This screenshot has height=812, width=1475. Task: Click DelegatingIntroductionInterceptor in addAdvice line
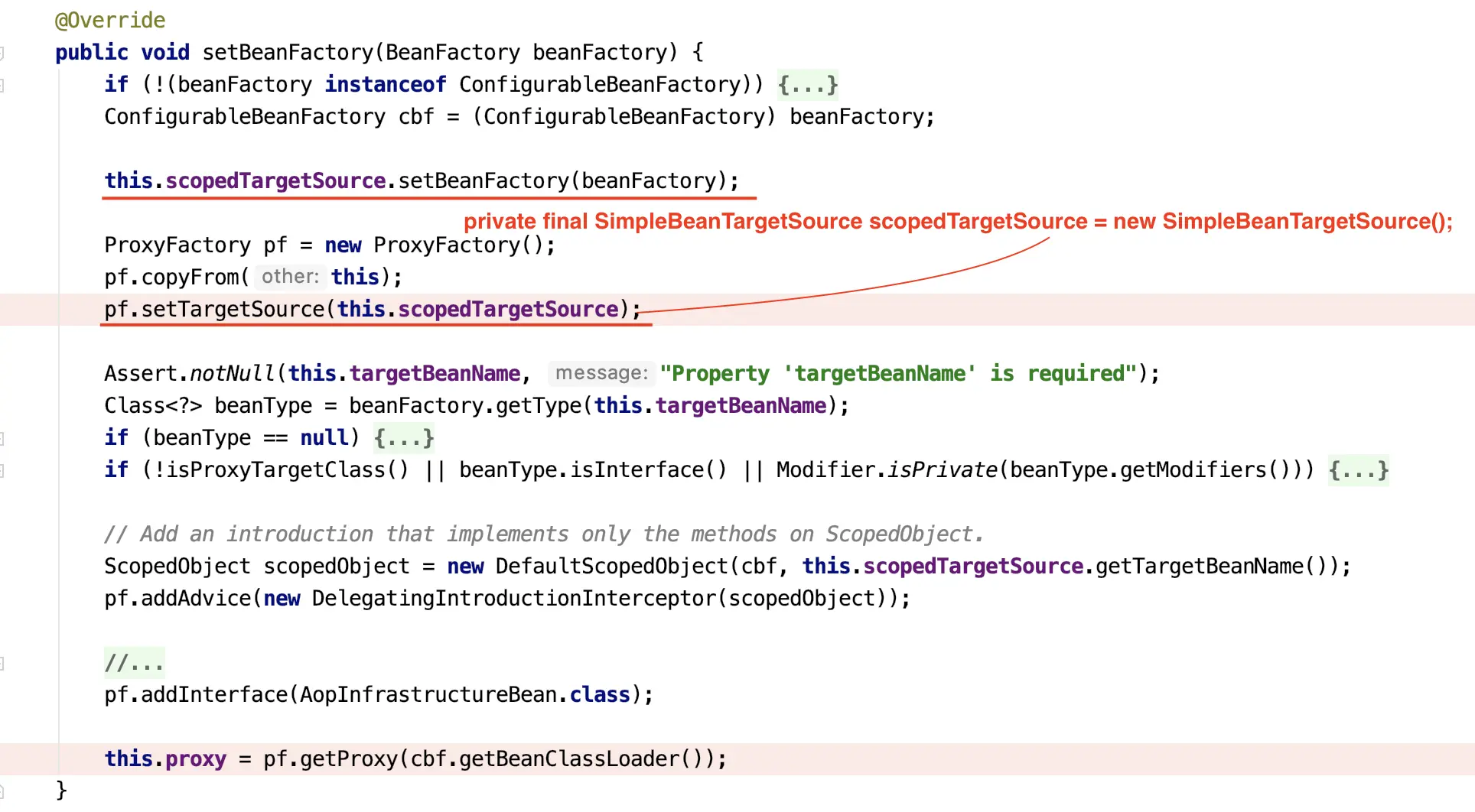[x=514, y=598]
